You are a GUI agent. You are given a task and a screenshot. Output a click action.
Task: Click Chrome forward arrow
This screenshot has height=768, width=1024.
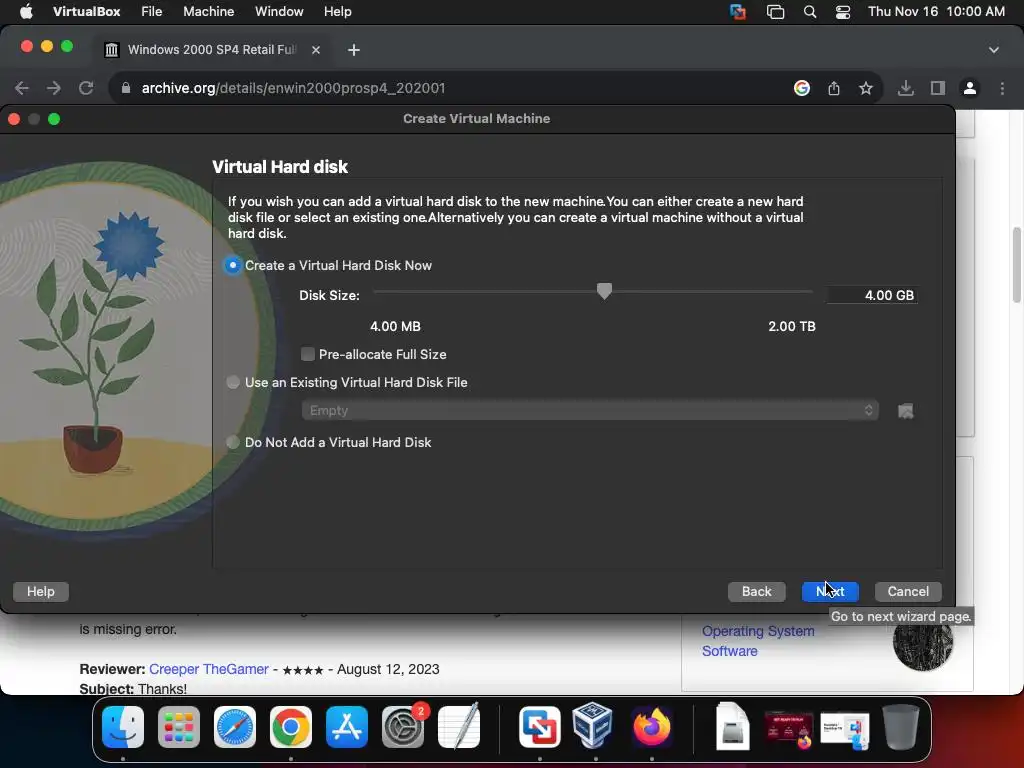click(54, 88)
